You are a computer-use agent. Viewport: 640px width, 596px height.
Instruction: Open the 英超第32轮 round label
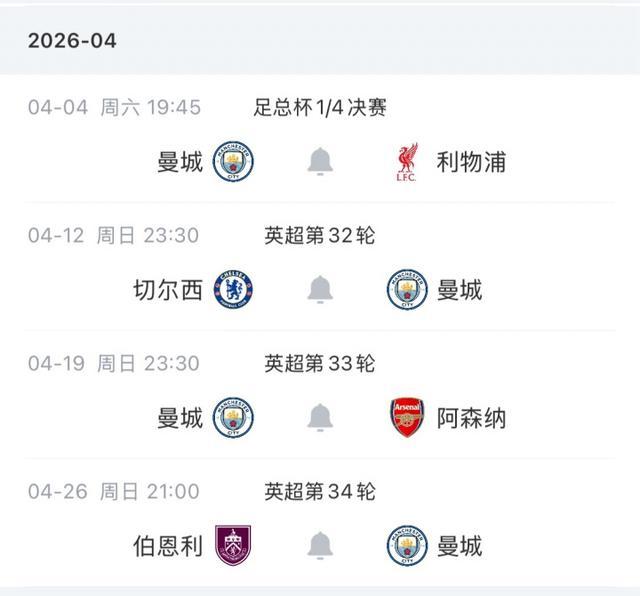pos(320,235)
